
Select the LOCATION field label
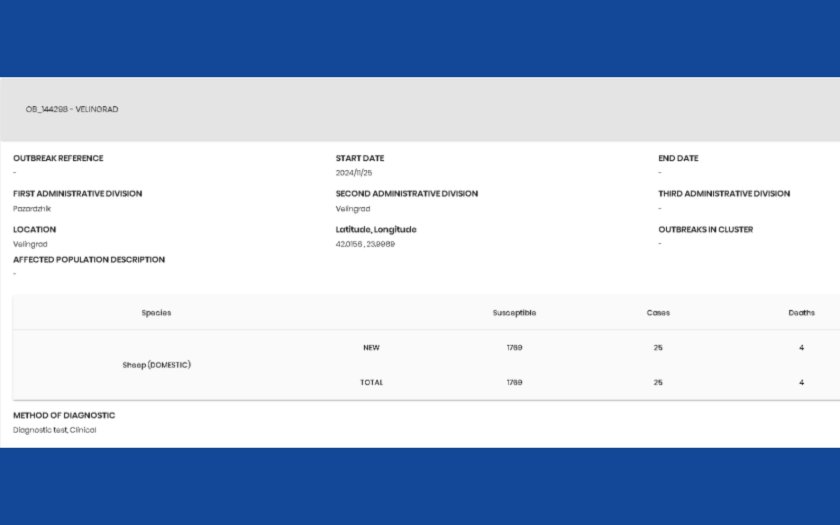[x=35, y=229]
